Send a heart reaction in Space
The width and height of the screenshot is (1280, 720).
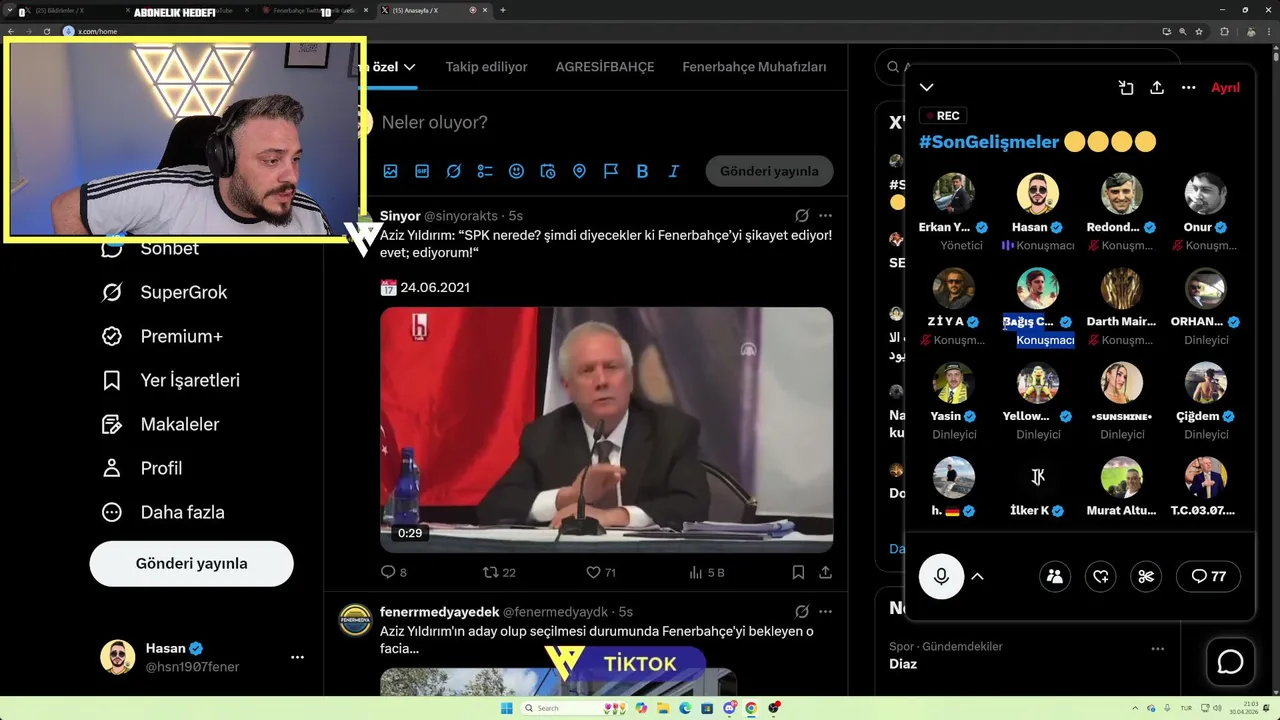1101,576
